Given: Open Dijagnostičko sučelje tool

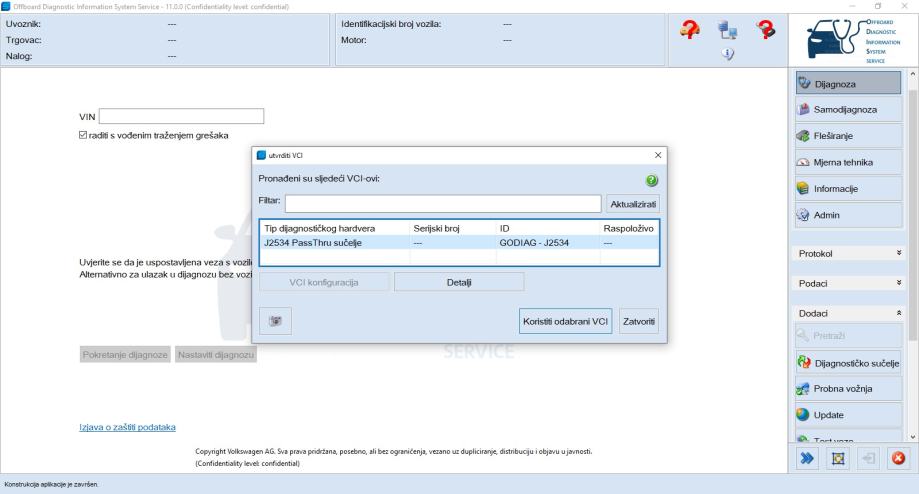Looking at the screenshot, I should pos(848,363).
